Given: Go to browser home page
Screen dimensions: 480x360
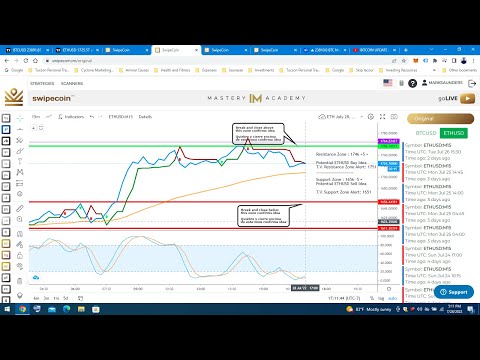Looking at the screenshot, I should coord(35,61).
